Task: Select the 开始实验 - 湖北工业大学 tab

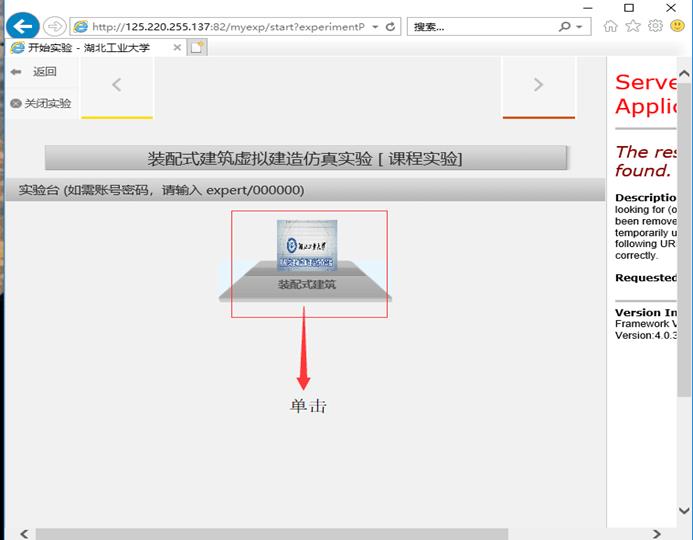Action: (90, 47)
